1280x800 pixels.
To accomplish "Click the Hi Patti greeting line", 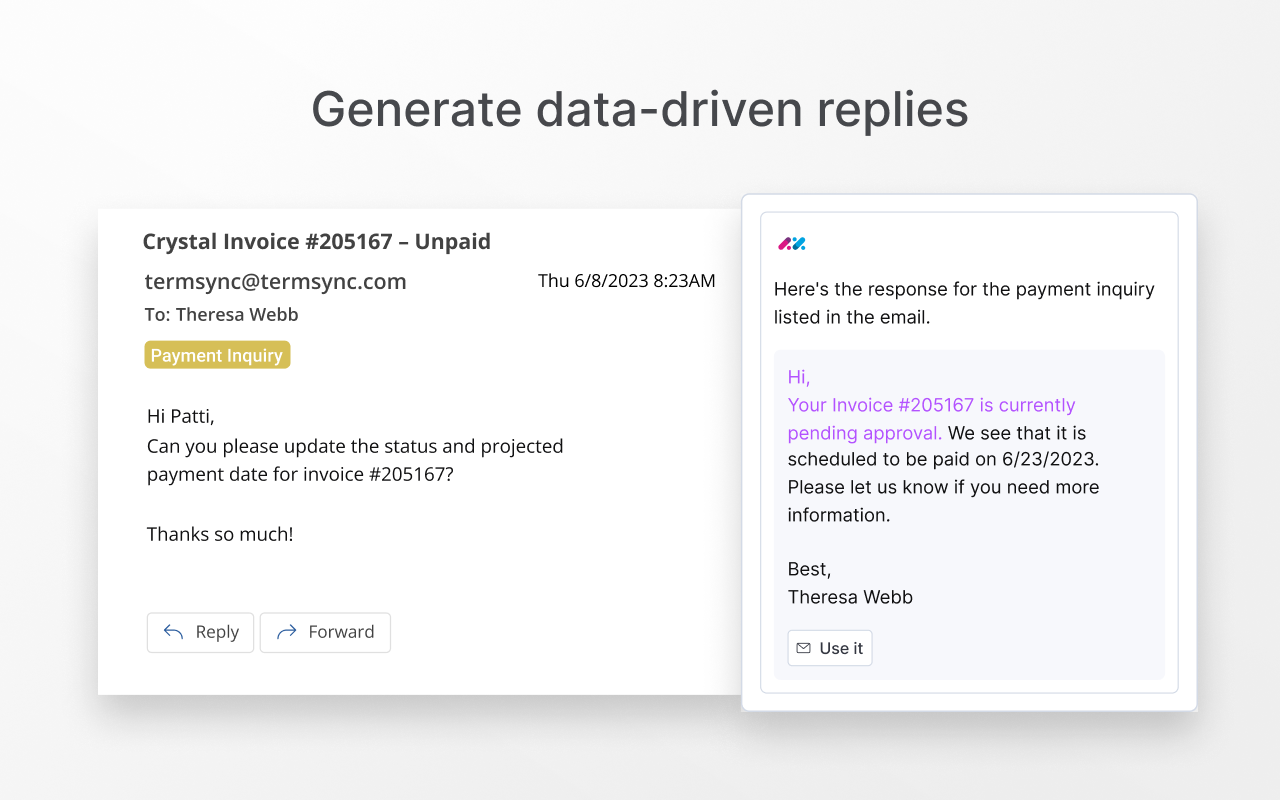I will point(181,416).
